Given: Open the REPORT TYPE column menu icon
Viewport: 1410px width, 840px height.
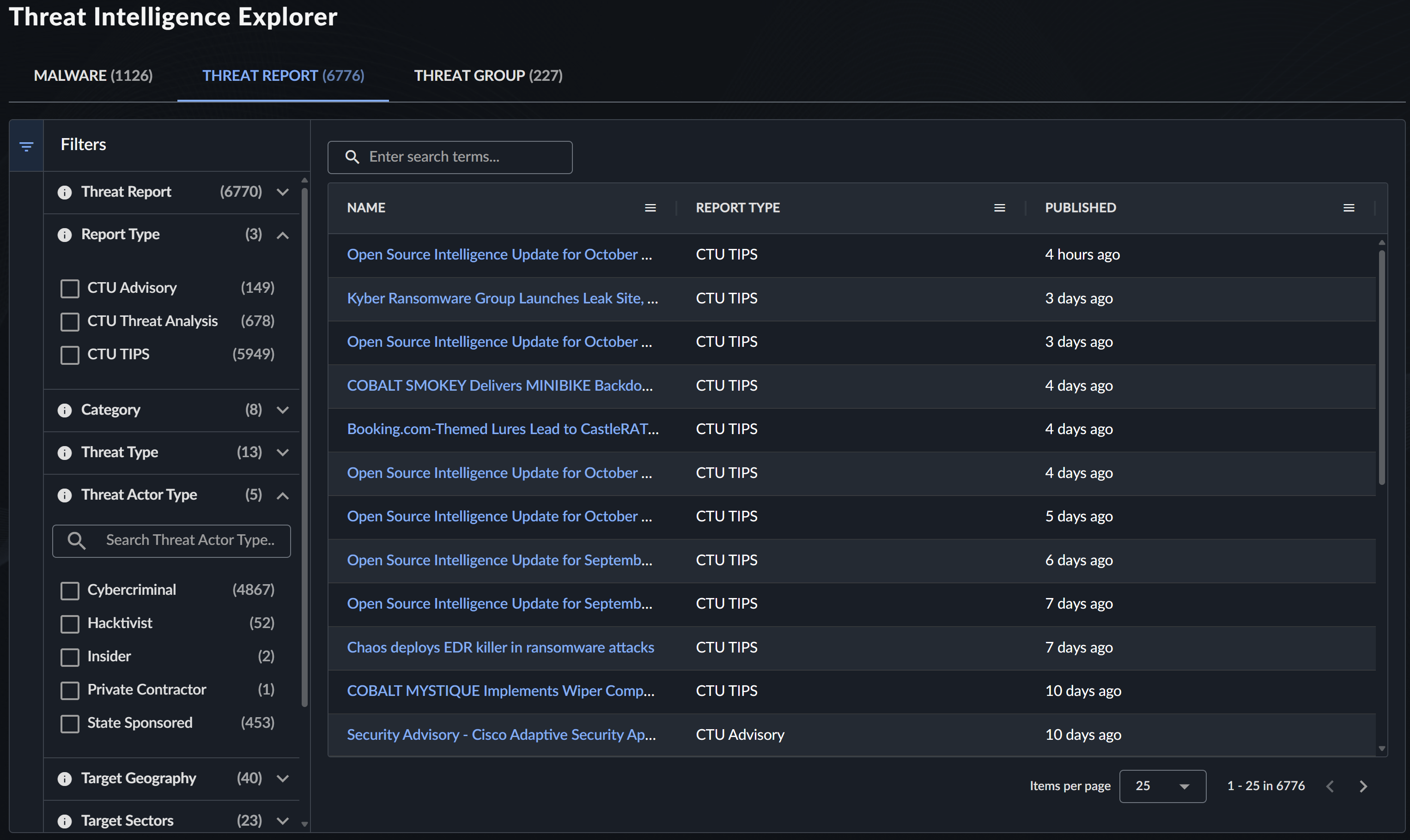Looking at the screenshot, I should click(x=999, y=208).
